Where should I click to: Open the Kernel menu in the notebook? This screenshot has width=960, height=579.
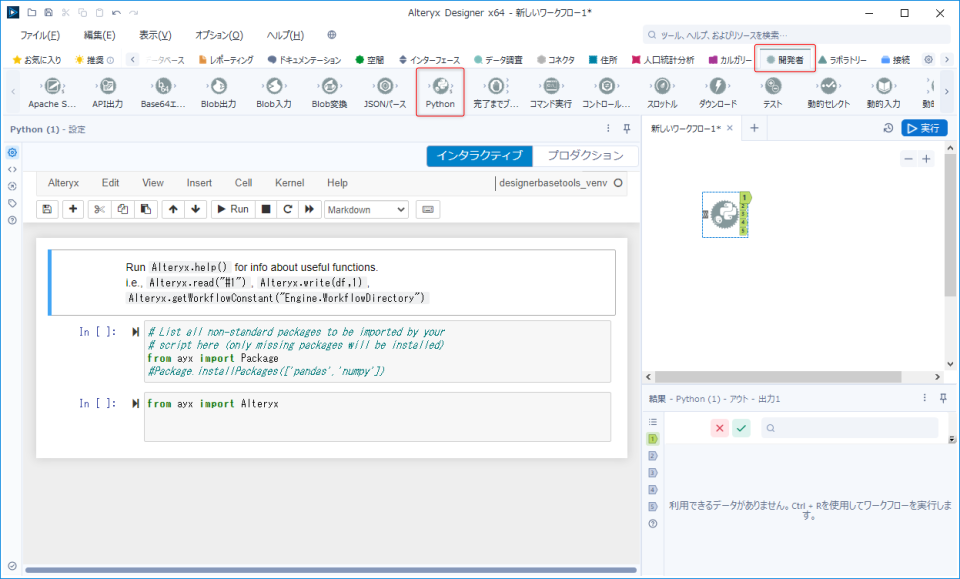(289, 183)
